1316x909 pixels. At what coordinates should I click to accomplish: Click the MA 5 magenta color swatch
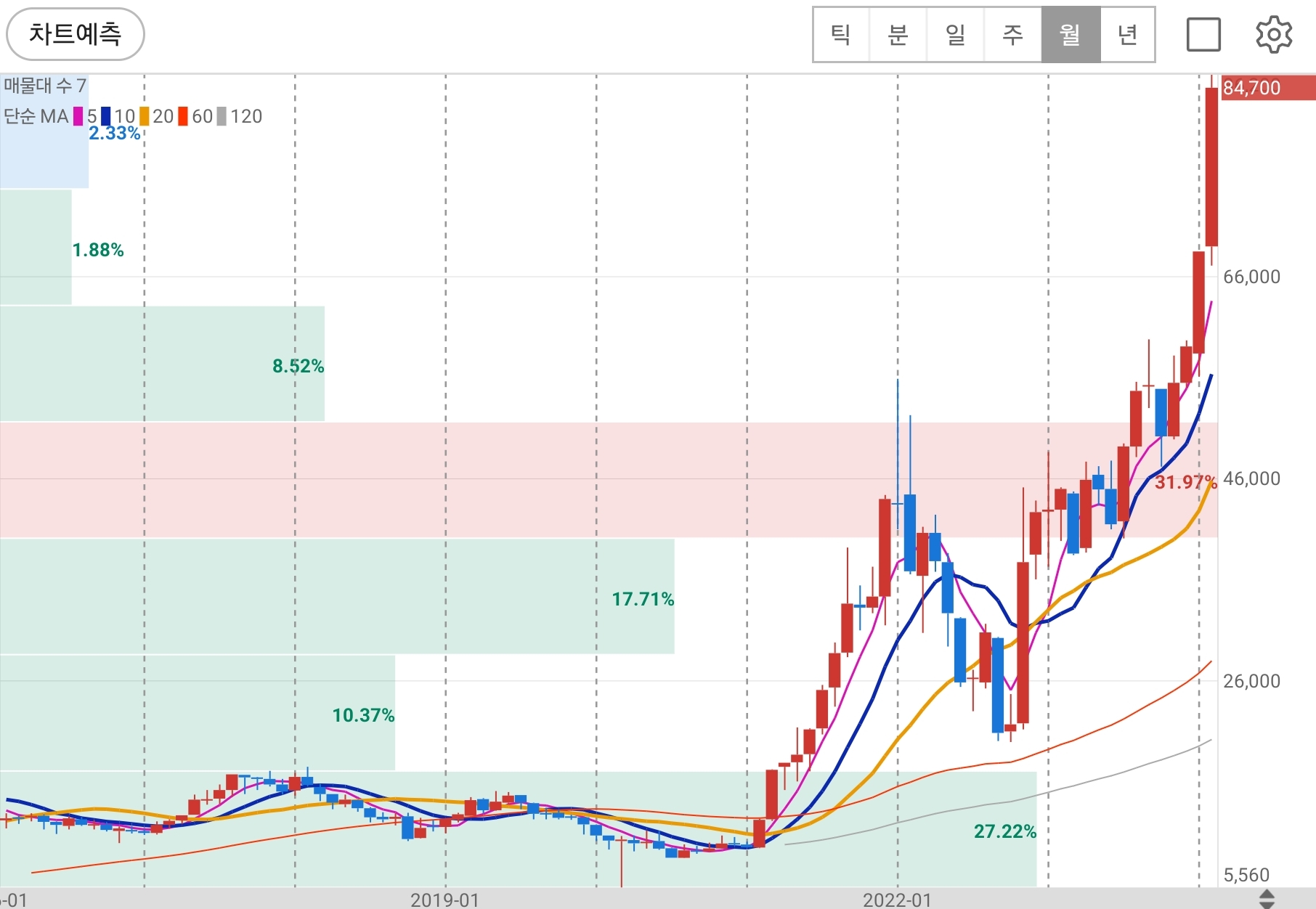pyautogui.click(x=78, y=116)
